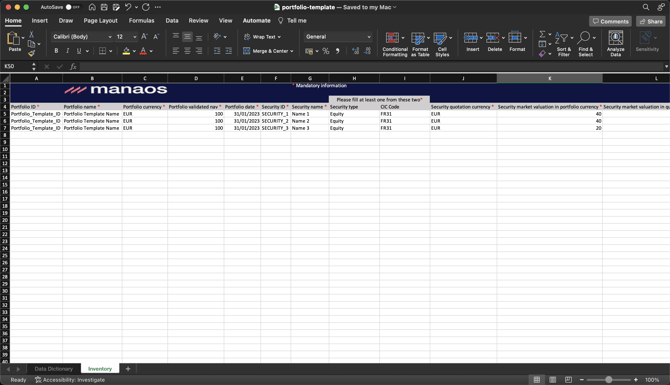Screen dimensions: 670x385
Task: Click the Delete cells icon
Action: pos(493,38)
